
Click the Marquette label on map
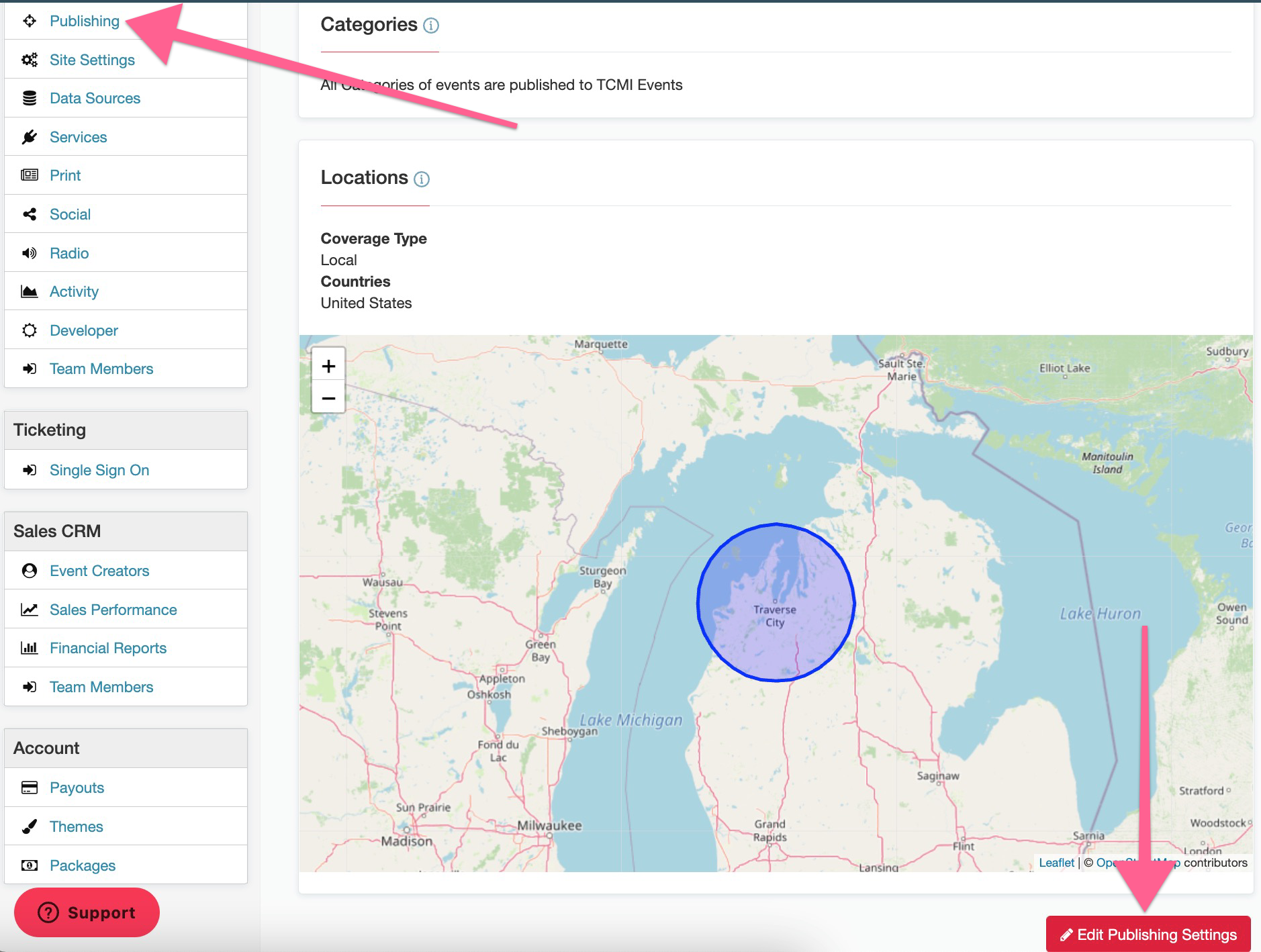coord(601,344)
